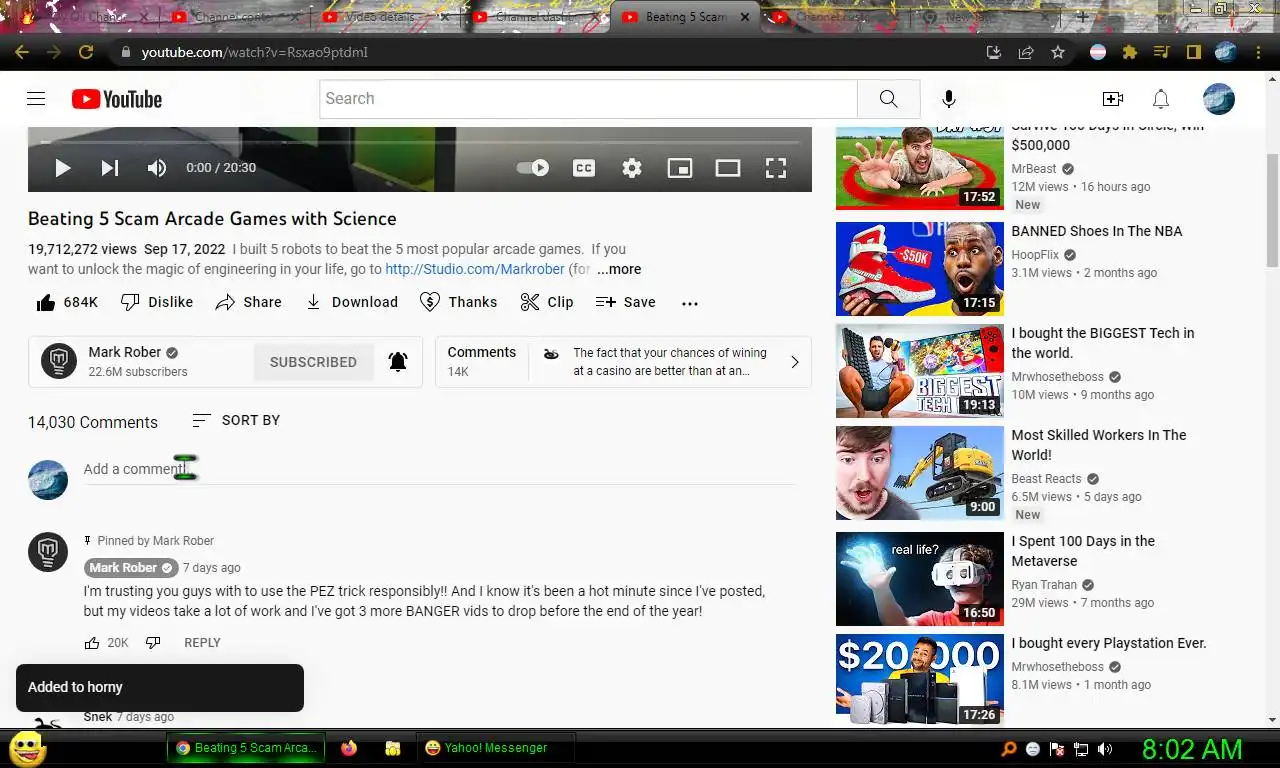Open the notifications bell in header
This screenshot has height=768, width=1280.
click(x=1161, y=99)
